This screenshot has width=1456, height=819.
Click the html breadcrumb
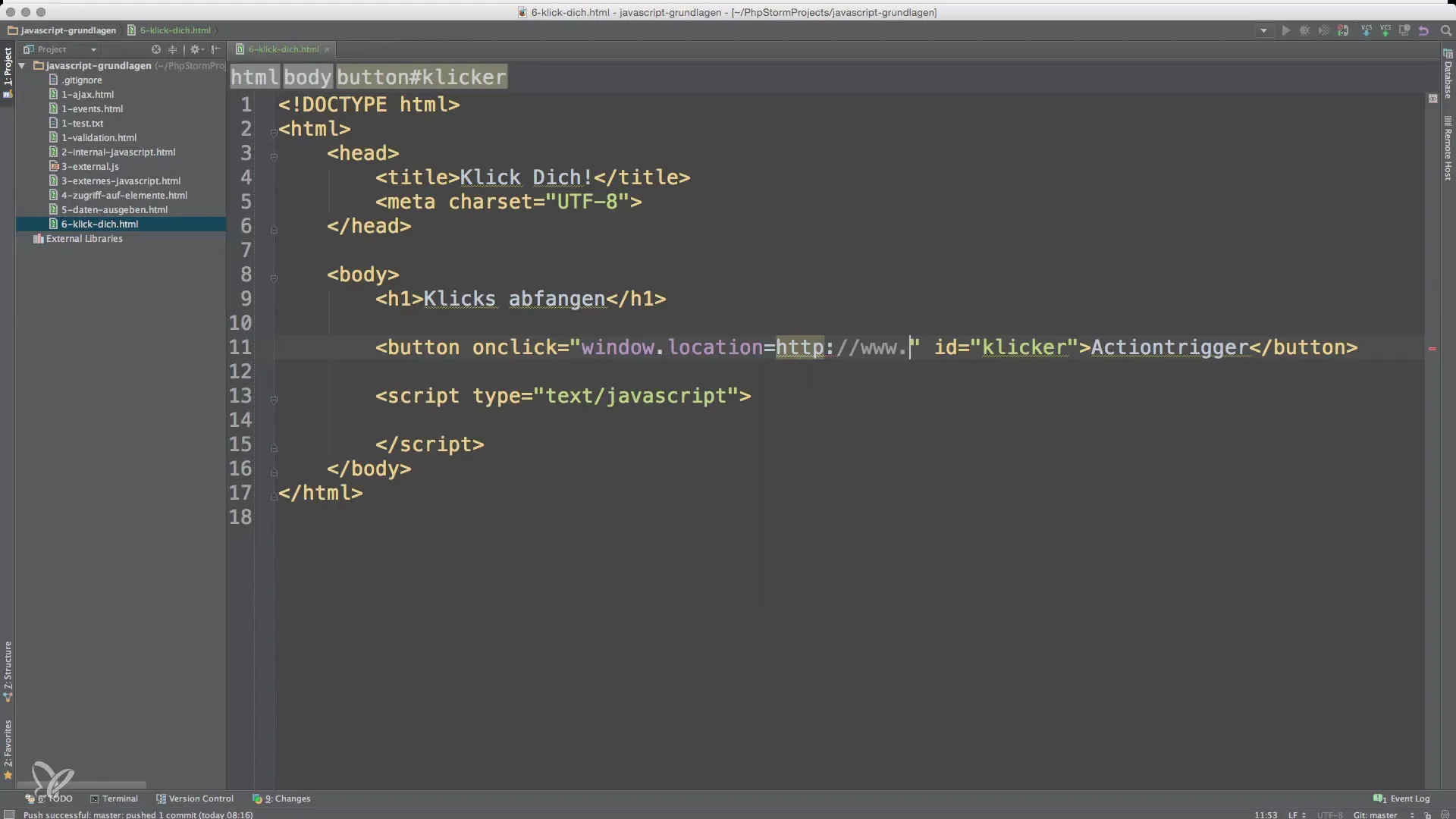(x=255, y=77)
